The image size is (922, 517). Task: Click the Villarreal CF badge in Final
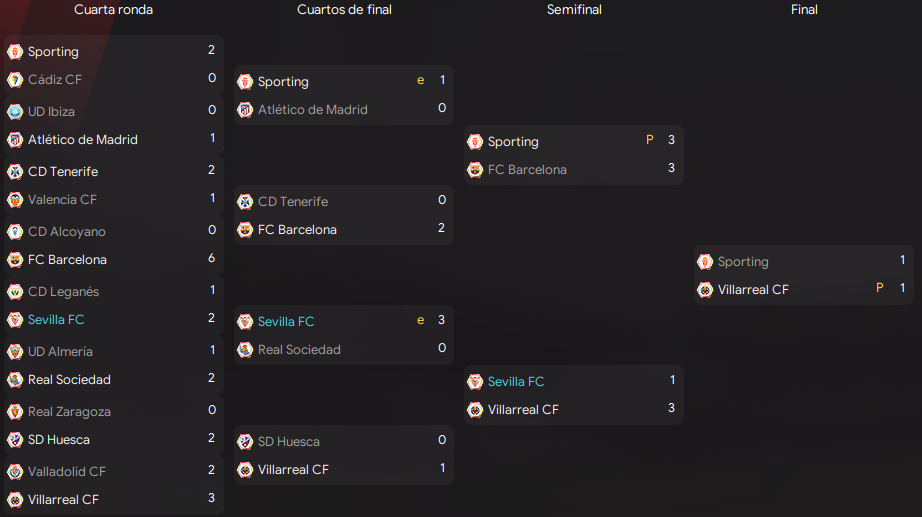705,289
